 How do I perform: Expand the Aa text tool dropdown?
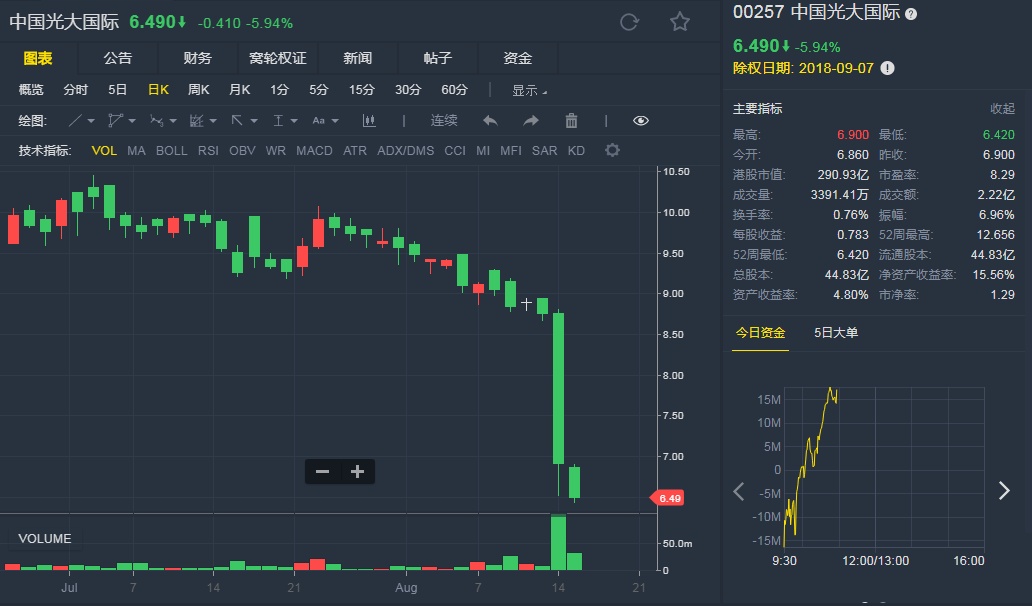tap(325, 121)
